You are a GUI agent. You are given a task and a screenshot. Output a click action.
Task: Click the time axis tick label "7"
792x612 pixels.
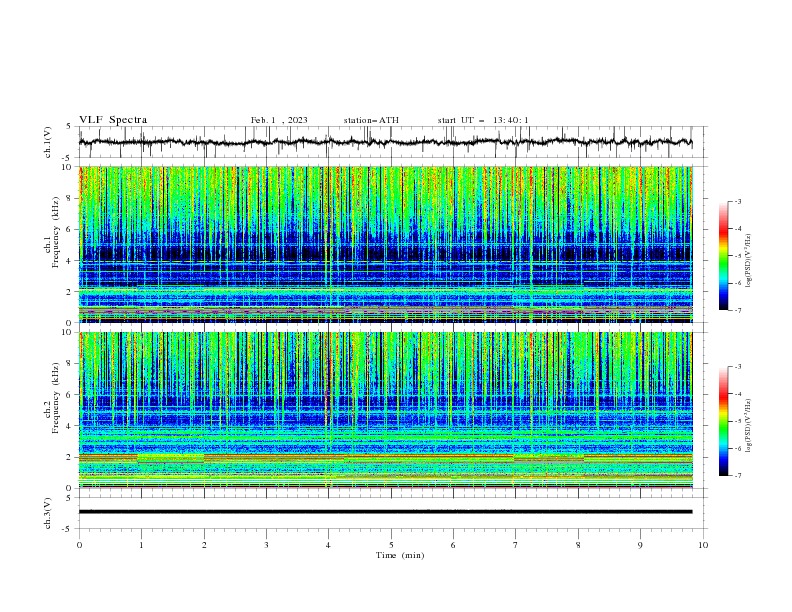515,545
